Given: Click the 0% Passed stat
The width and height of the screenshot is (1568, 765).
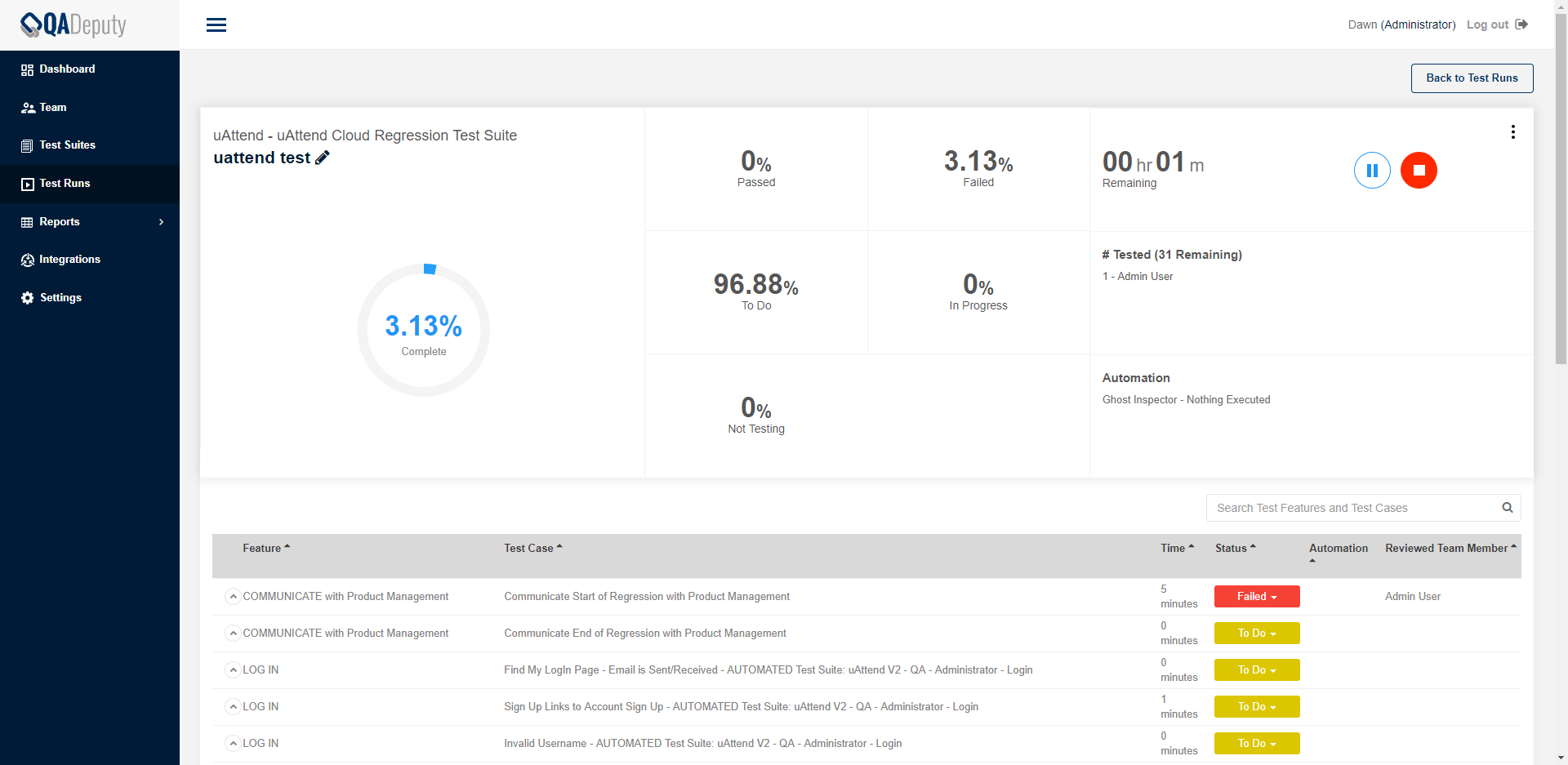Looking at the screenshot, I should 756,168.
